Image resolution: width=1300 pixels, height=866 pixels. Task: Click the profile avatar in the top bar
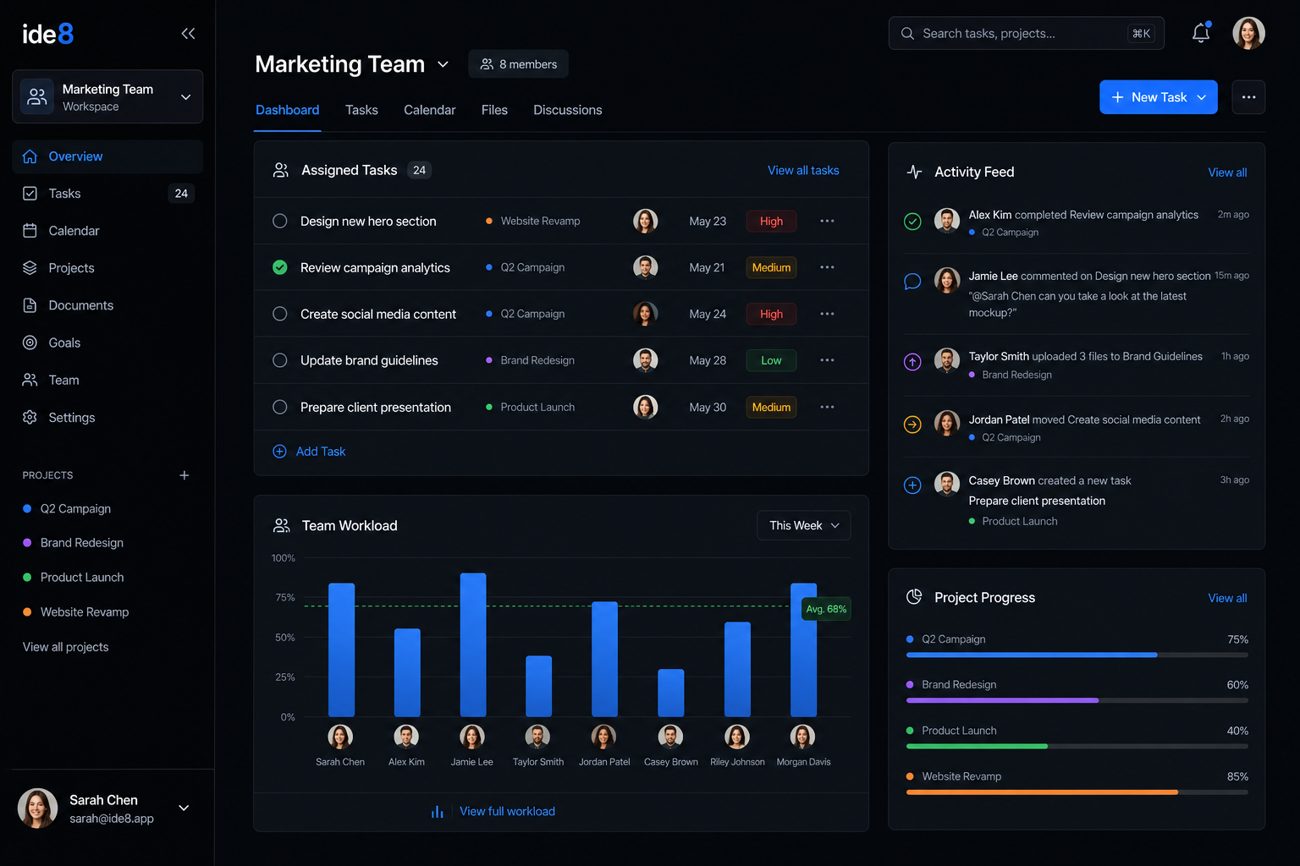(x=1249, y=33)
